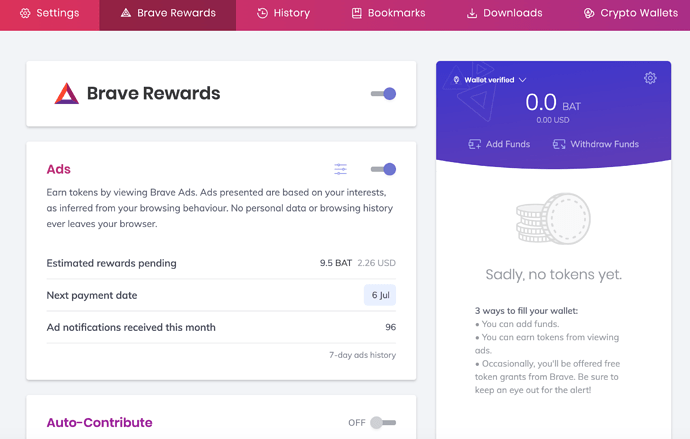This screenshot has height=439, width=690.
Task: Click the wallet verified shield icon
Action: tap(456, 79)
